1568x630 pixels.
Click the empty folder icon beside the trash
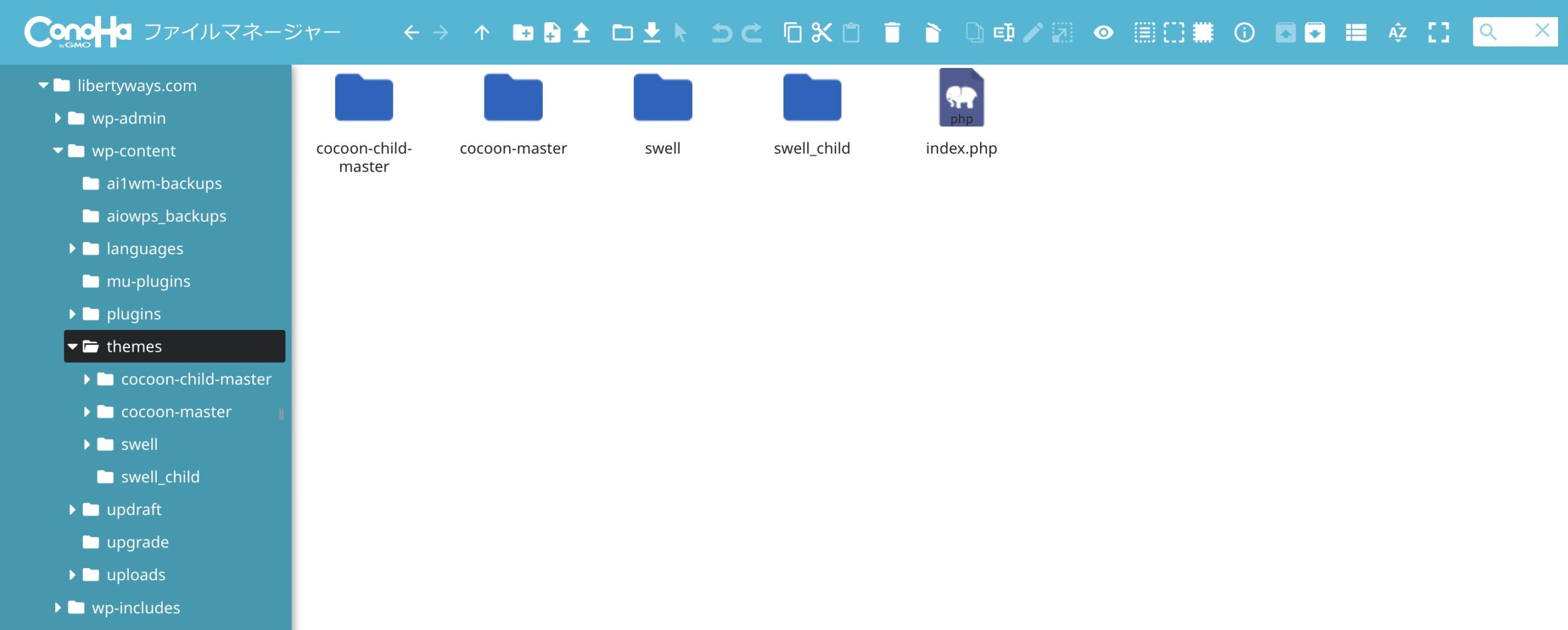click(932, 32)
